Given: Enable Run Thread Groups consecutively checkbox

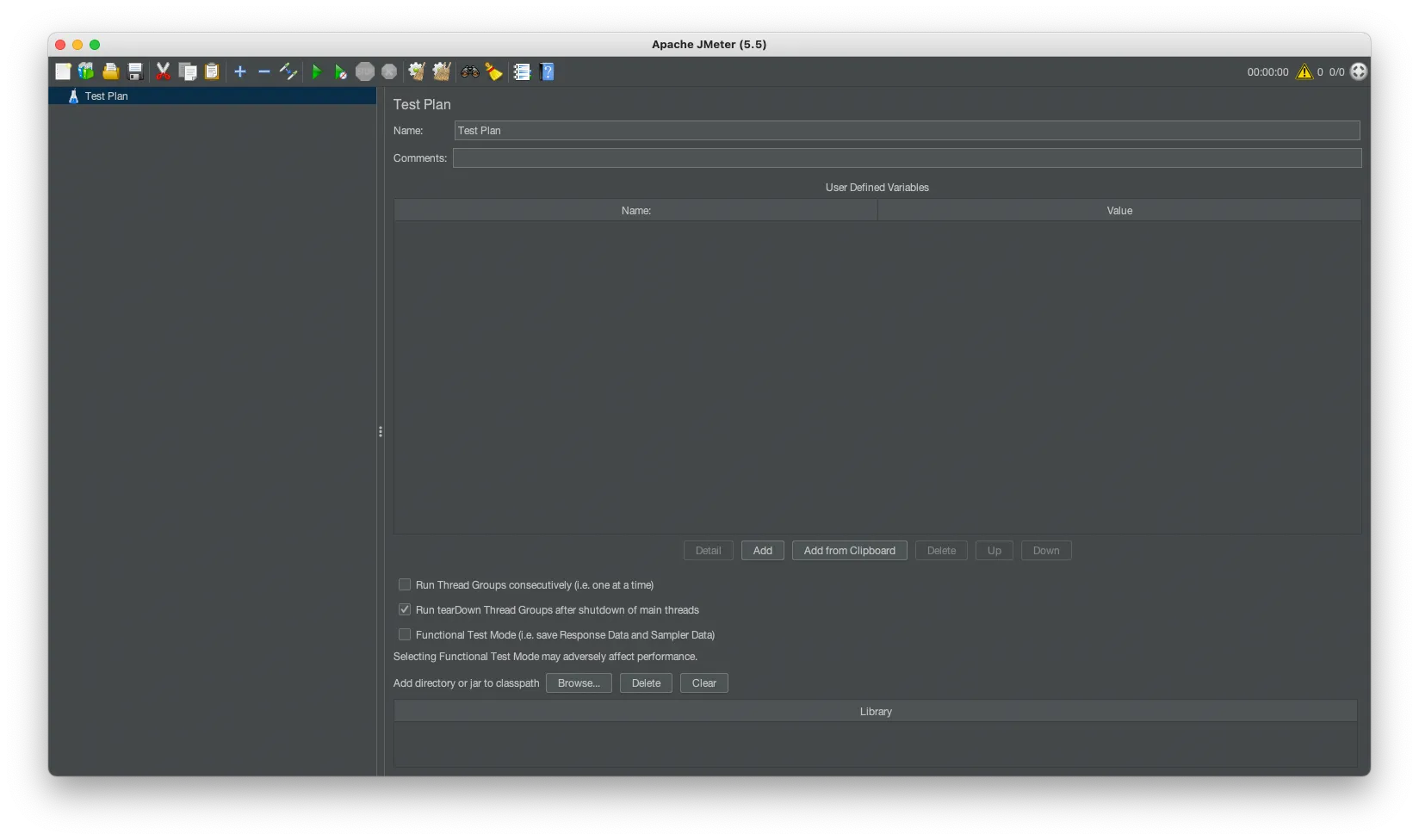Looking at the screenshot, I should tap(405, 585).
